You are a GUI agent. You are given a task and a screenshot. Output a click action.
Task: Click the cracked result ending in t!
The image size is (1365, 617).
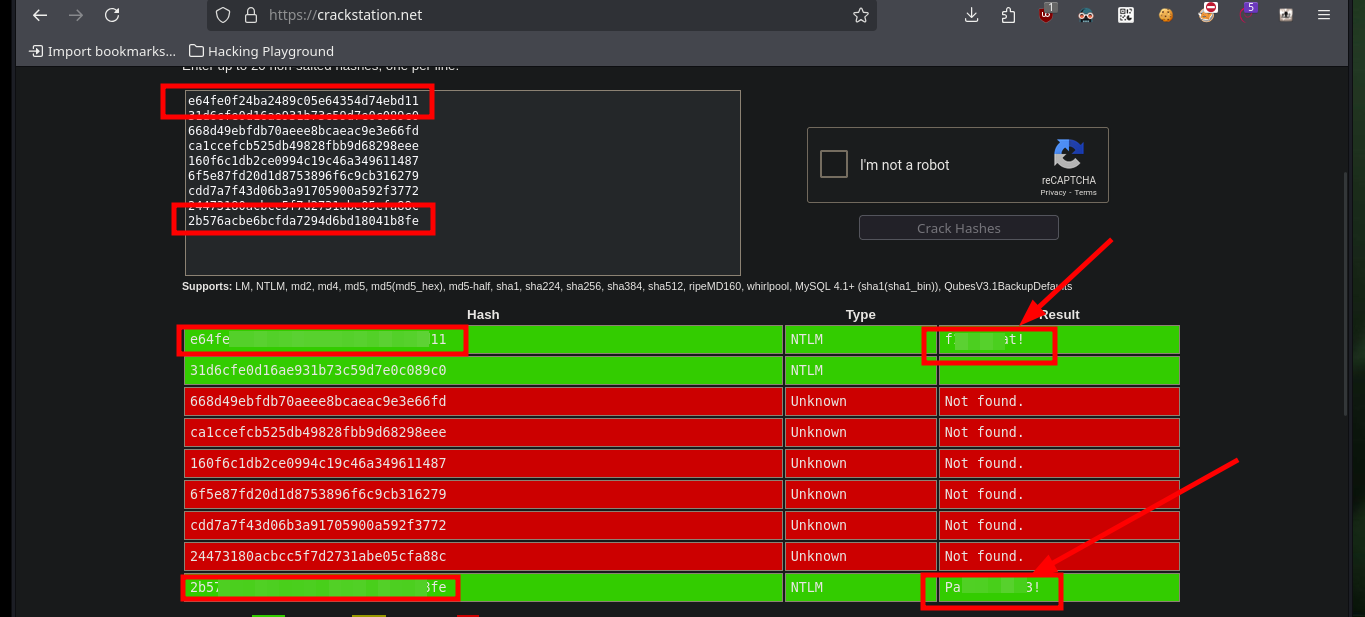(985, 339)
